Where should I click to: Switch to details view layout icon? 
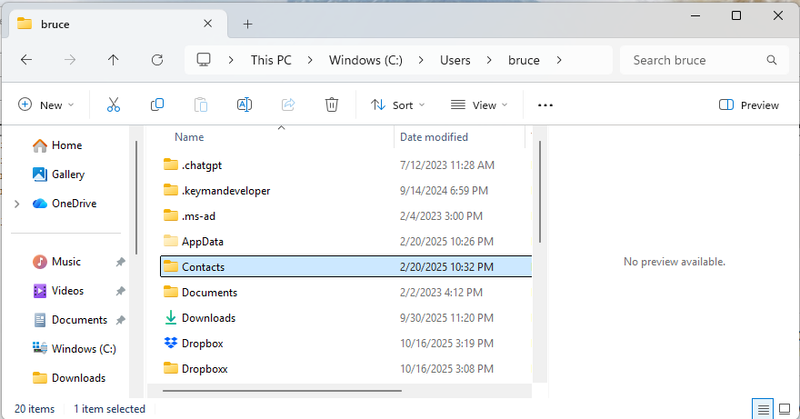pos(763,408)
